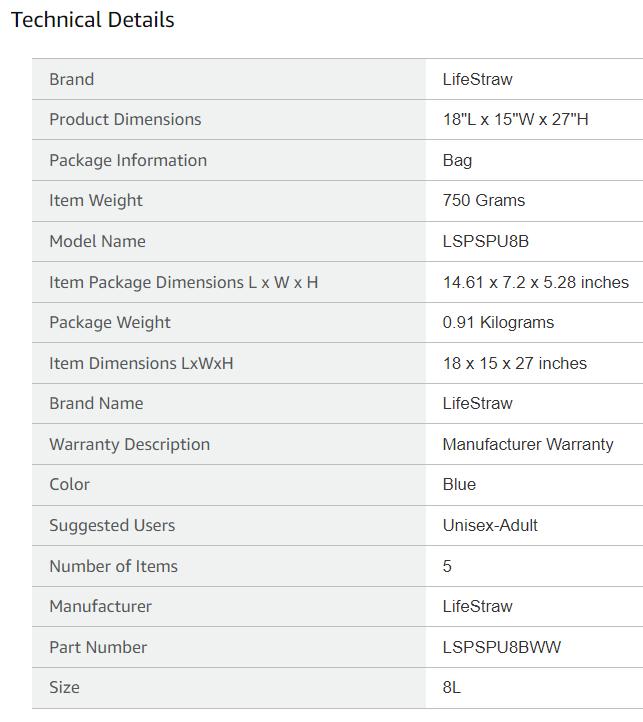The width and height of the screenshot is (643, 722).
Task: Click the LifeStraw brand value
Action: click(x=477, y=79)
